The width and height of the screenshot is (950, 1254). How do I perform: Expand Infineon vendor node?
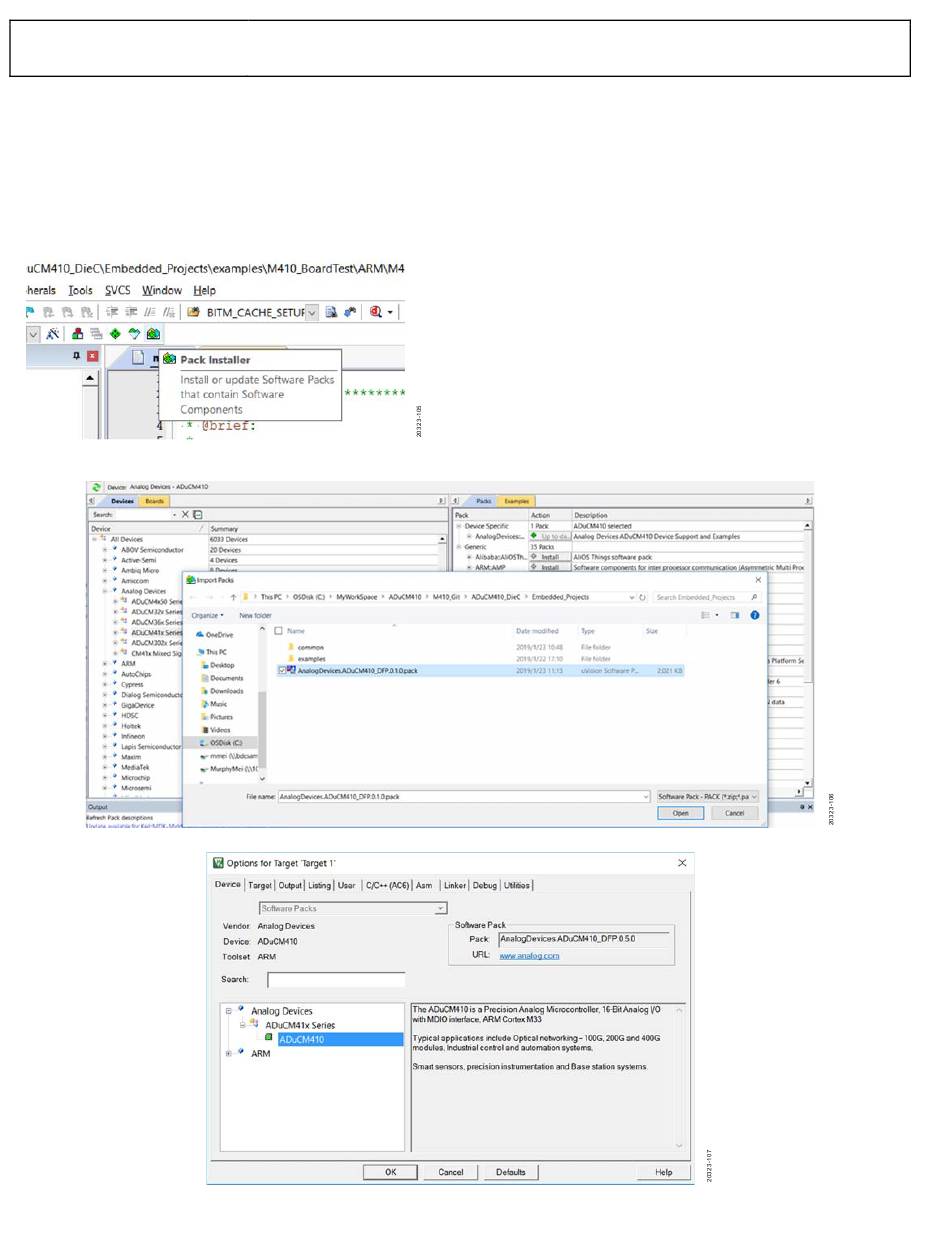104,735
